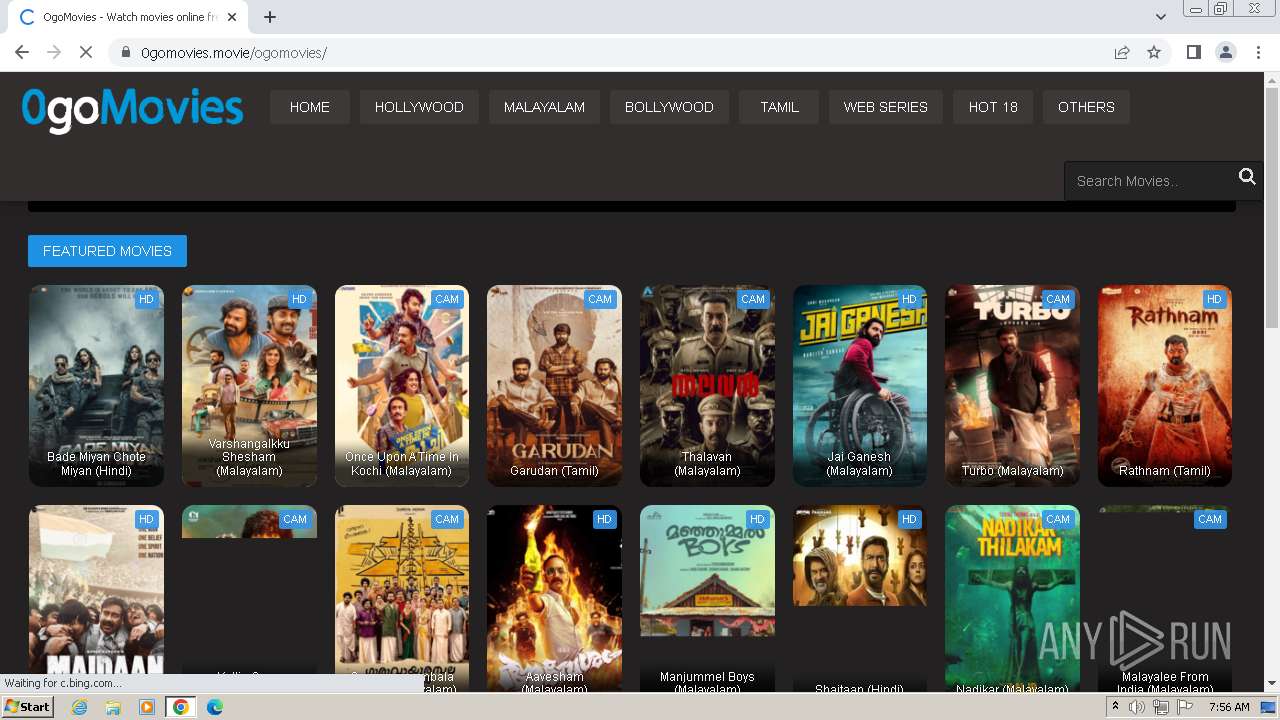Click the Search Movies input field
Viewport: 1280px width, 720px height.
[x=1150, y=181]
